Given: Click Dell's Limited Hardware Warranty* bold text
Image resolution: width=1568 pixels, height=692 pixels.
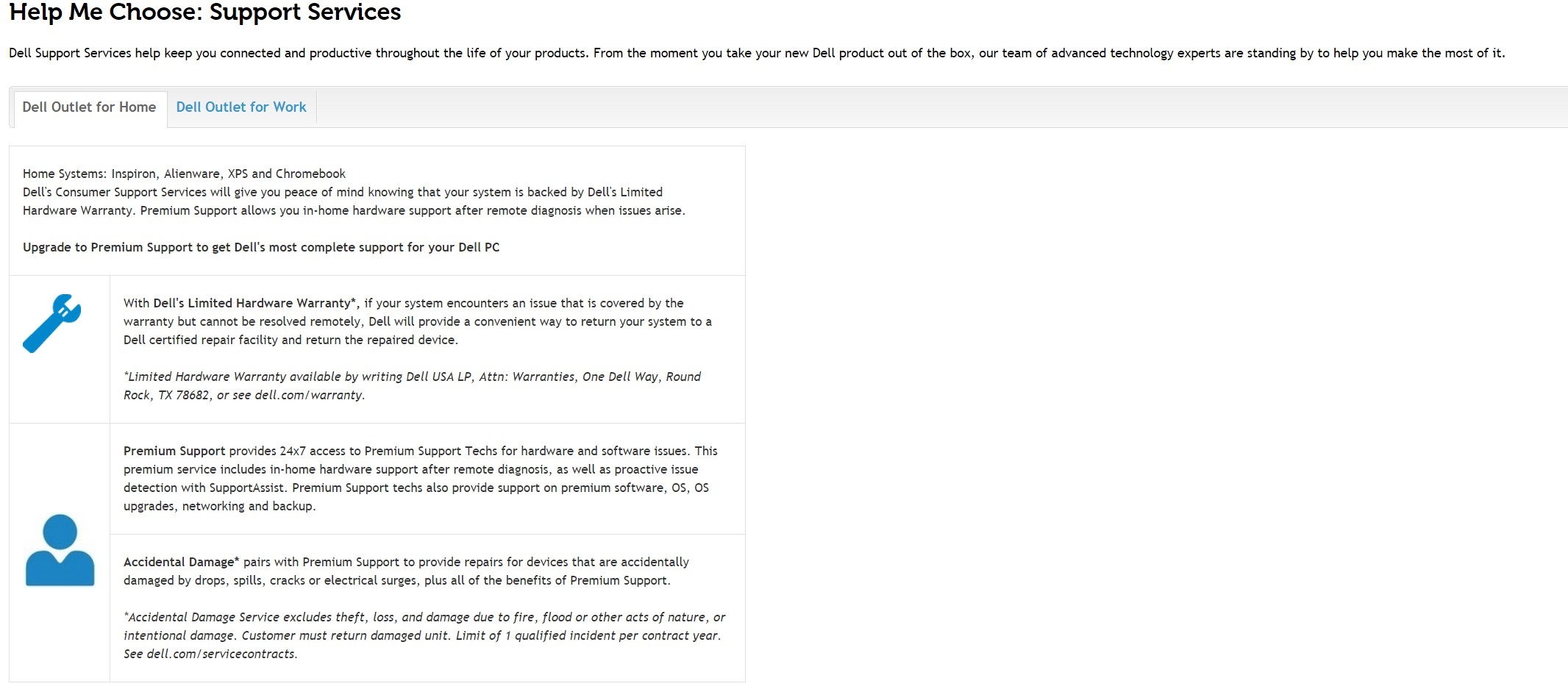Looking at the screenshot, I should [256, 303].
